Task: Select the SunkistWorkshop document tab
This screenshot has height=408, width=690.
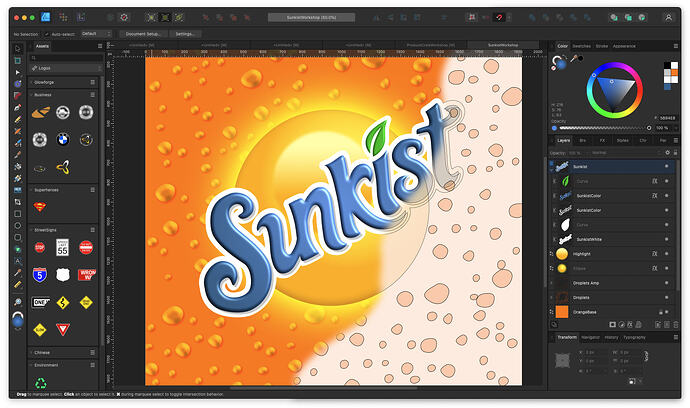Action: [x=503, y=45]
